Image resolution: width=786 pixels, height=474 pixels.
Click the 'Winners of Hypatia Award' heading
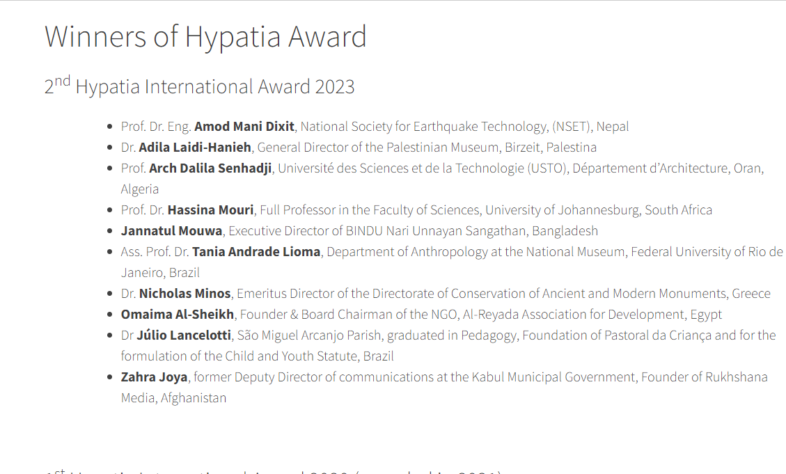(206, 37)
